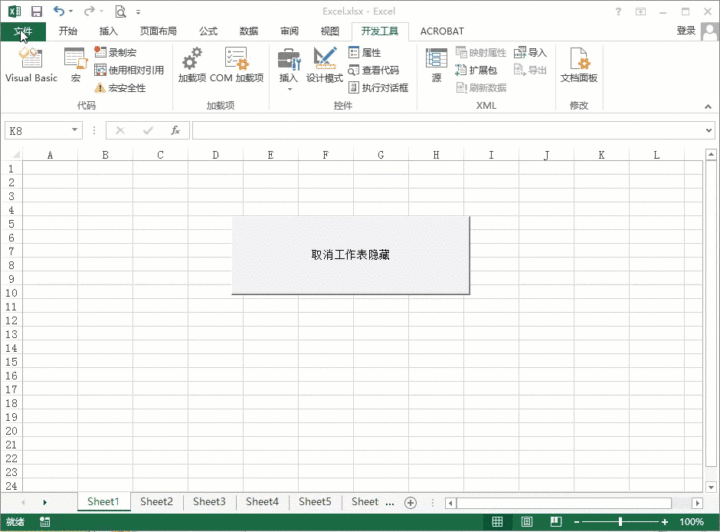Click the Undo arrow
720x532 pixels.
(x=59, y=11)
